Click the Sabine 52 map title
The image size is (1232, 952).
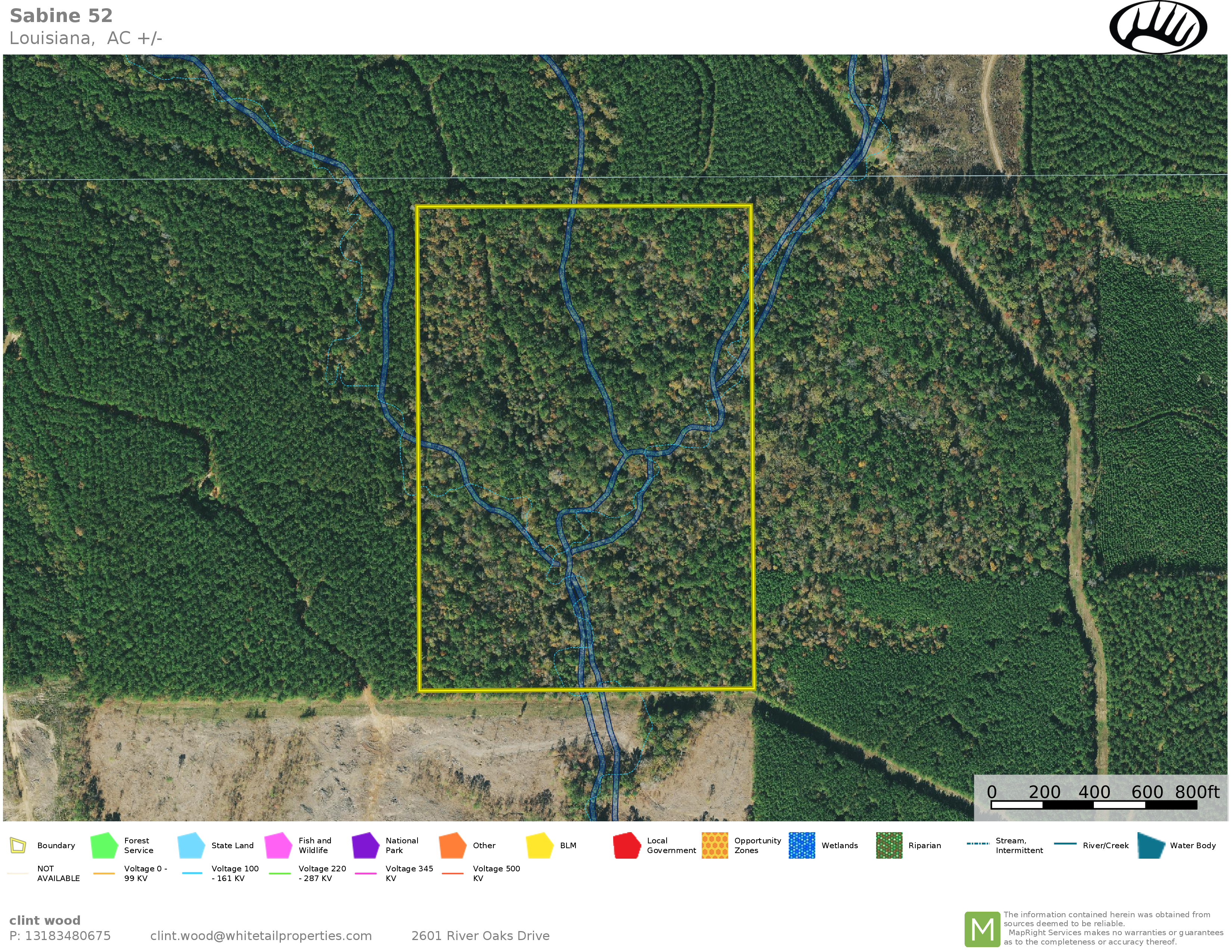pyautogui.click(x=61, y=16)
